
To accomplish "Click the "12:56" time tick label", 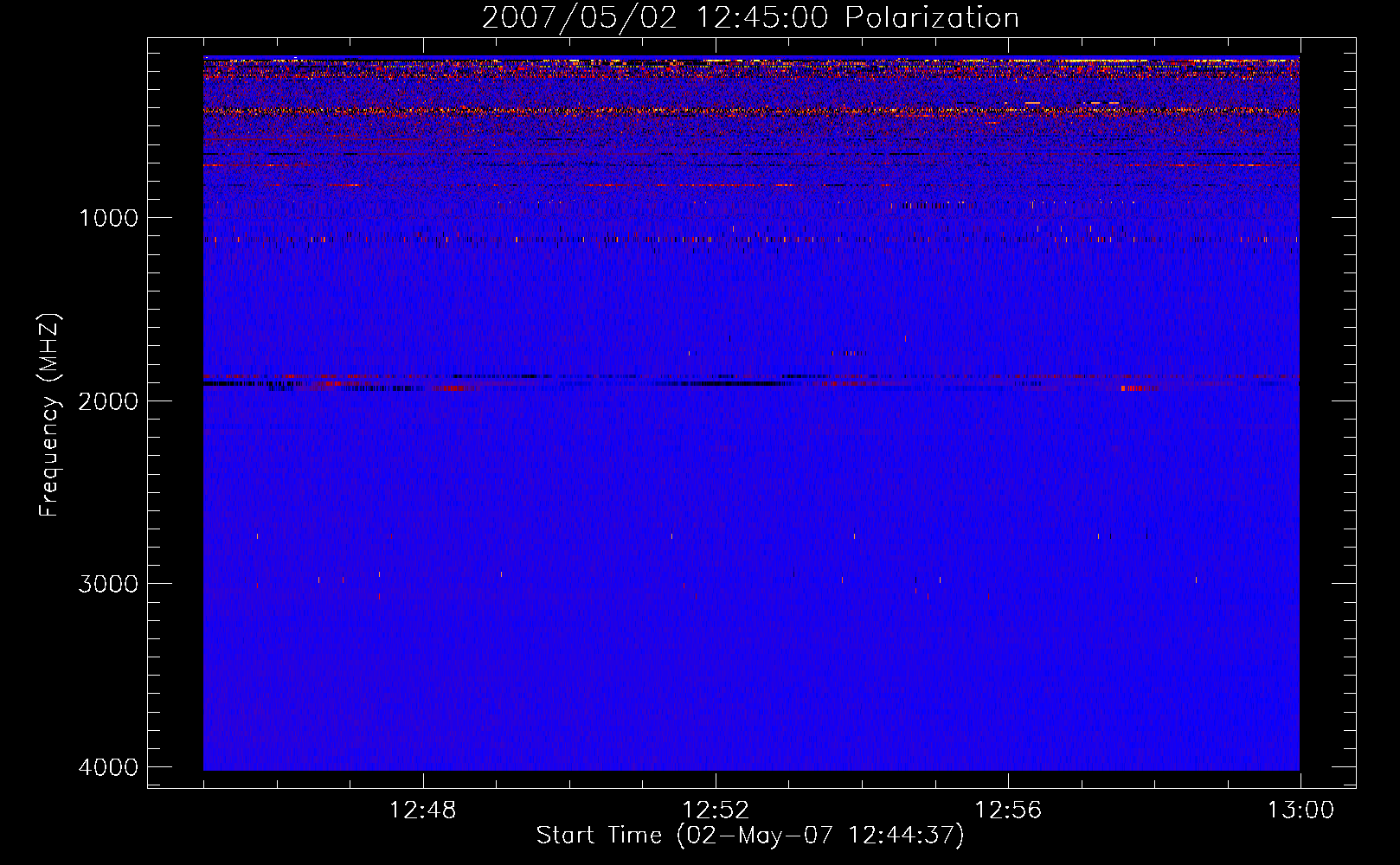I will 1008,811.
